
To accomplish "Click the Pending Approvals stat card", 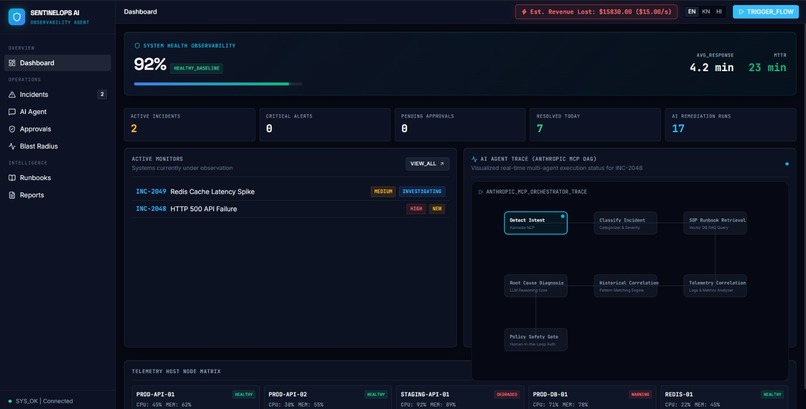I will (x=460, y=124).
